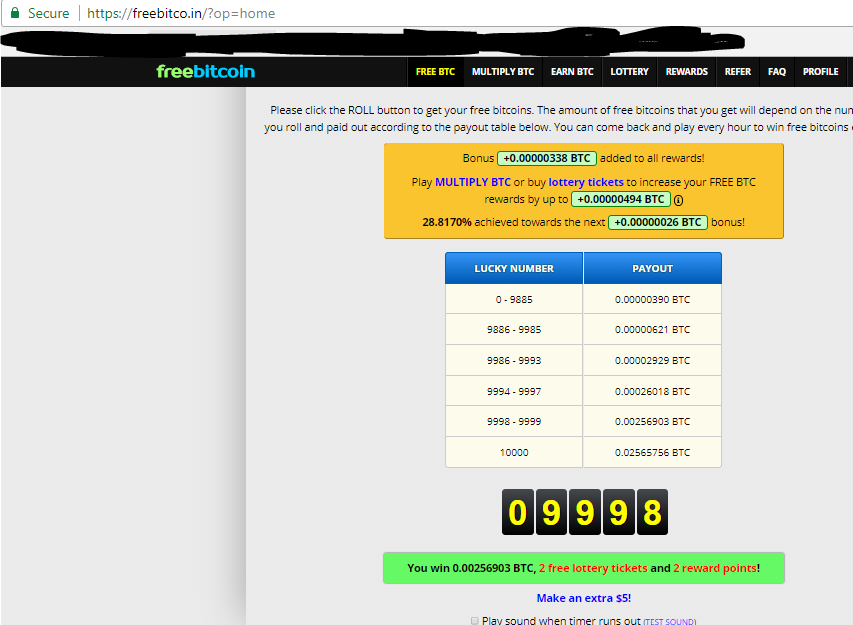The width and height of the screenshot is (853, 625).
Task: Open the REFER page
Action: (x=738, y=72)
